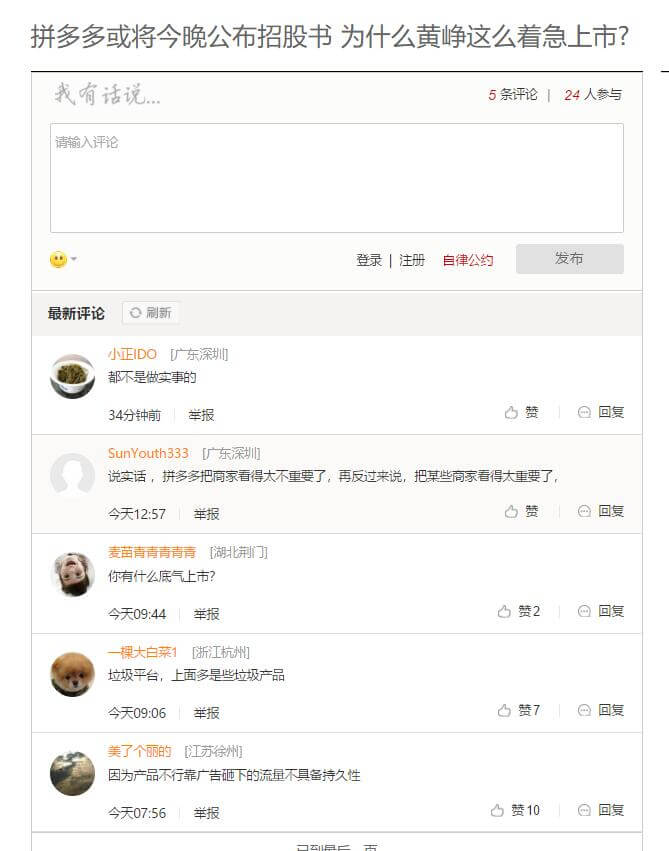This screenshot has width=669, height=851.
Task: Select the 最新评论 heading tab
Action: pos(76,313)
